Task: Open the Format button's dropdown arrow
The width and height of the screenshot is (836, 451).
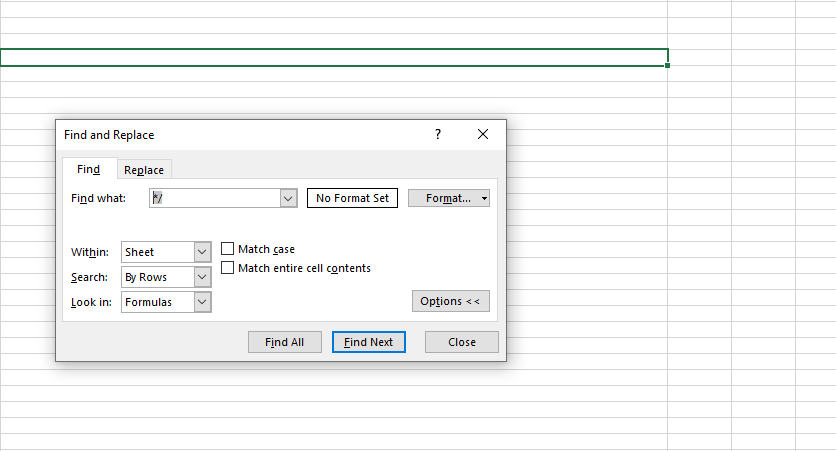Action: point(484,198)
